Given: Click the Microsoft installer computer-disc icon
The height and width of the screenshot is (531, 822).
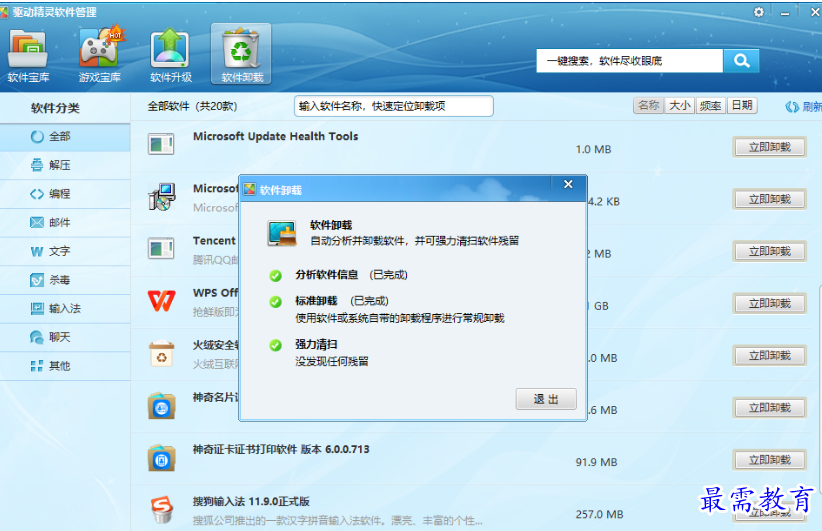Looking at the screenshot, I should 161,197.
